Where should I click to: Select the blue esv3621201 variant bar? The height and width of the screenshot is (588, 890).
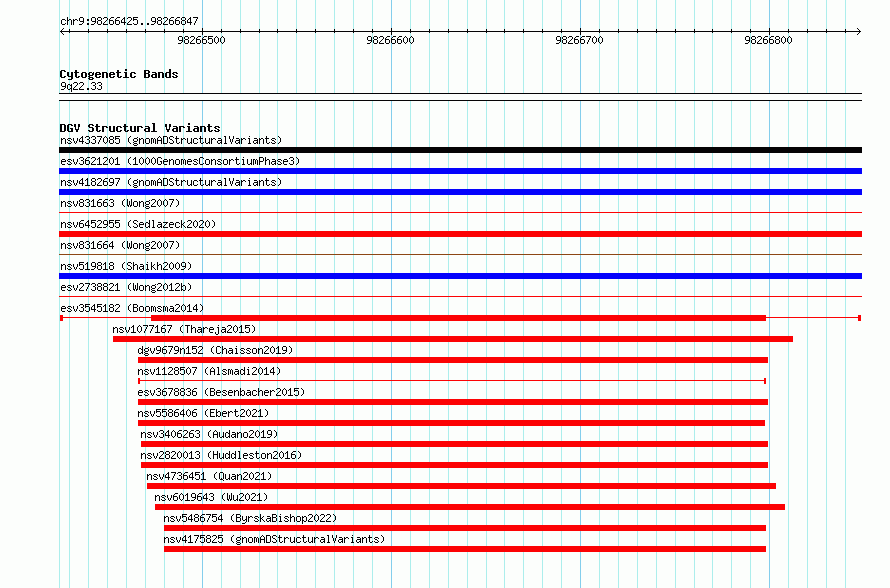pos(460,171)
